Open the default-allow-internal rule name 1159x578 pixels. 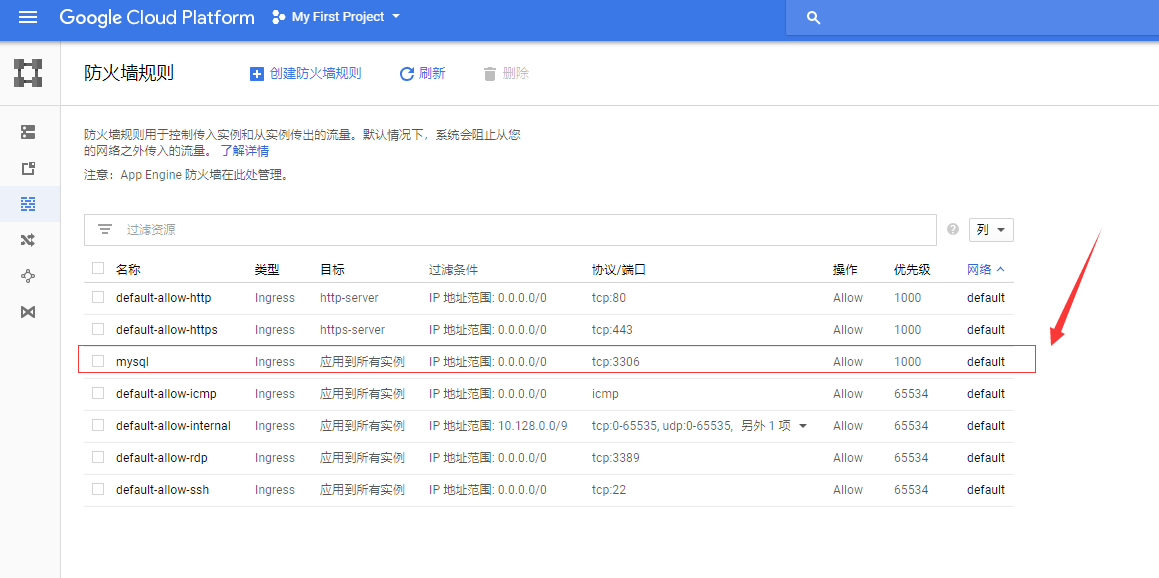pyautogui.click(x=173, y=426)
